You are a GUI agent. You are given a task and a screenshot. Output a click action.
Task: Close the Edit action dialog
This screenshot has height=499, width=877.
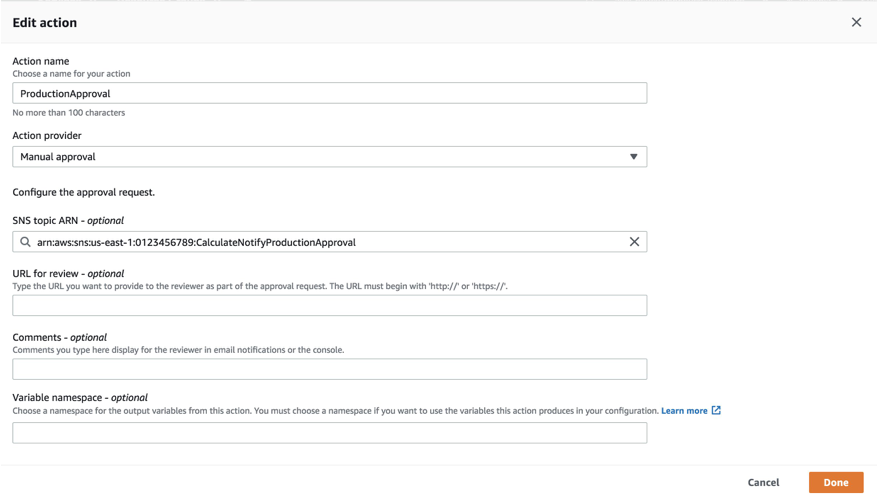tap(856, 22)
